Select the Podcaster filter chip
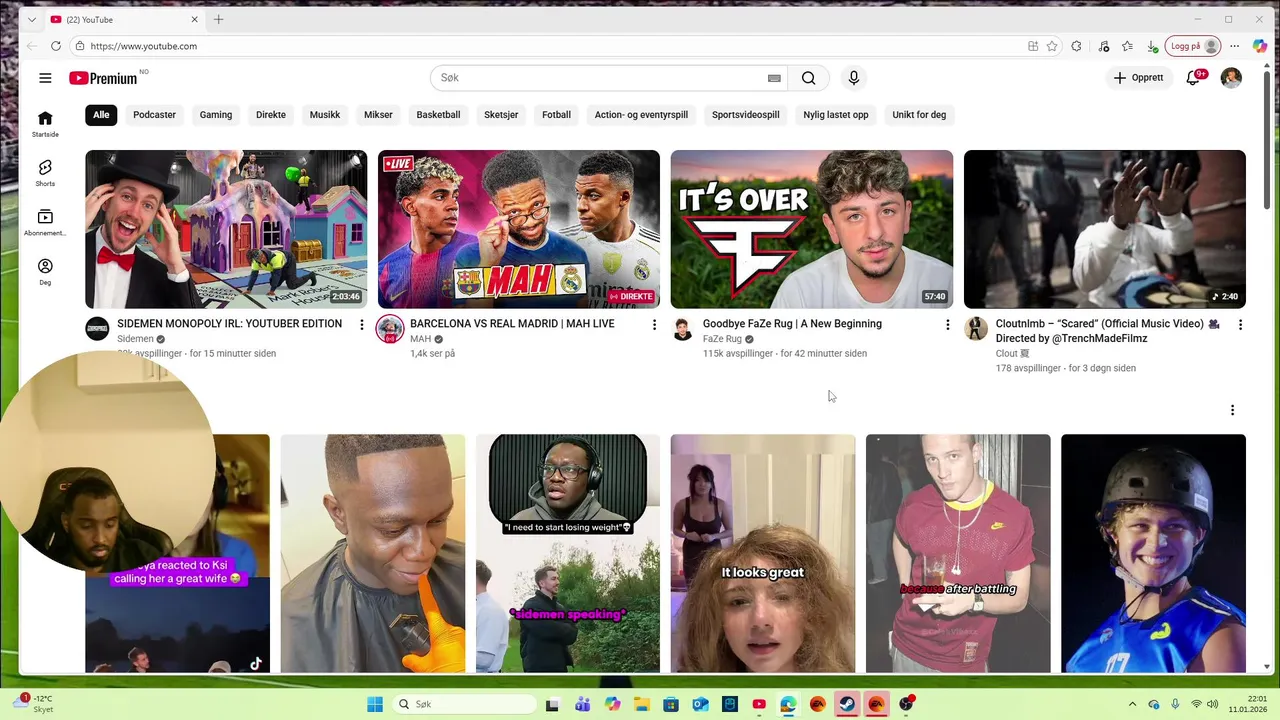Viewport: 1280px width, 720px height. click(154, 115)
